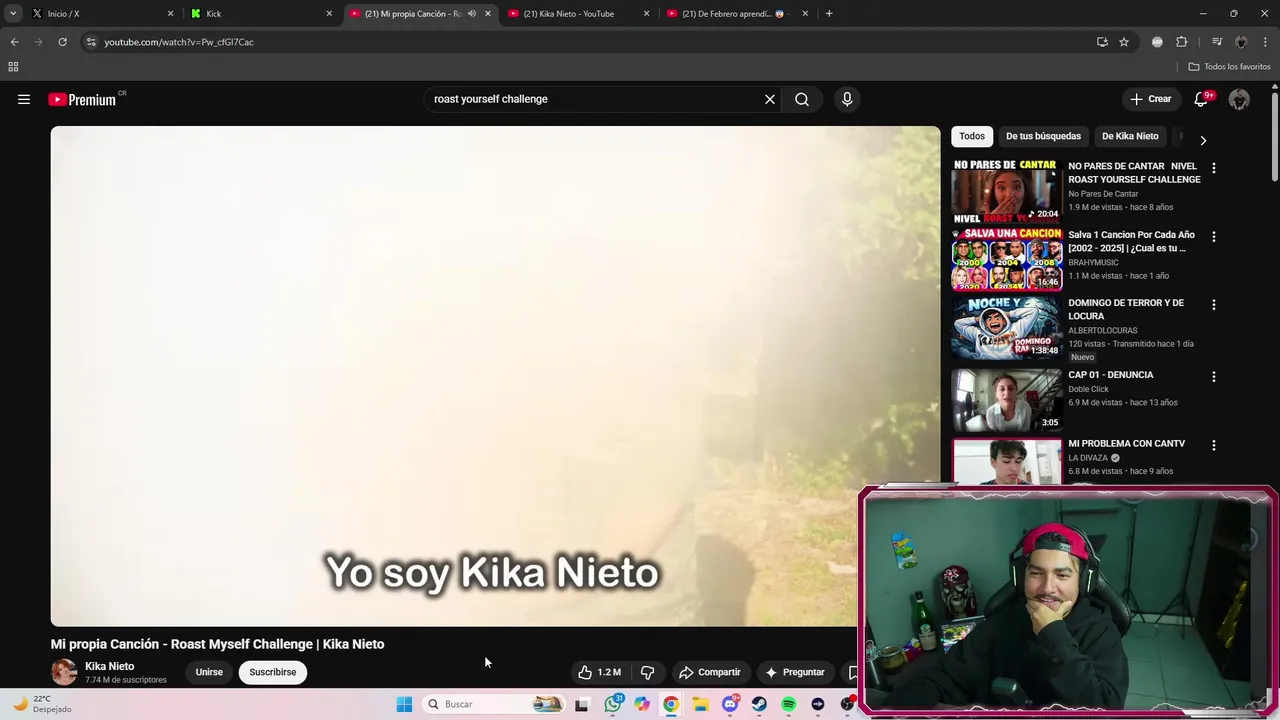The height and width of the screenshot is (720, 1280).
Task: Open WhatsApp from the taskbar
Action: coord(613,704)
